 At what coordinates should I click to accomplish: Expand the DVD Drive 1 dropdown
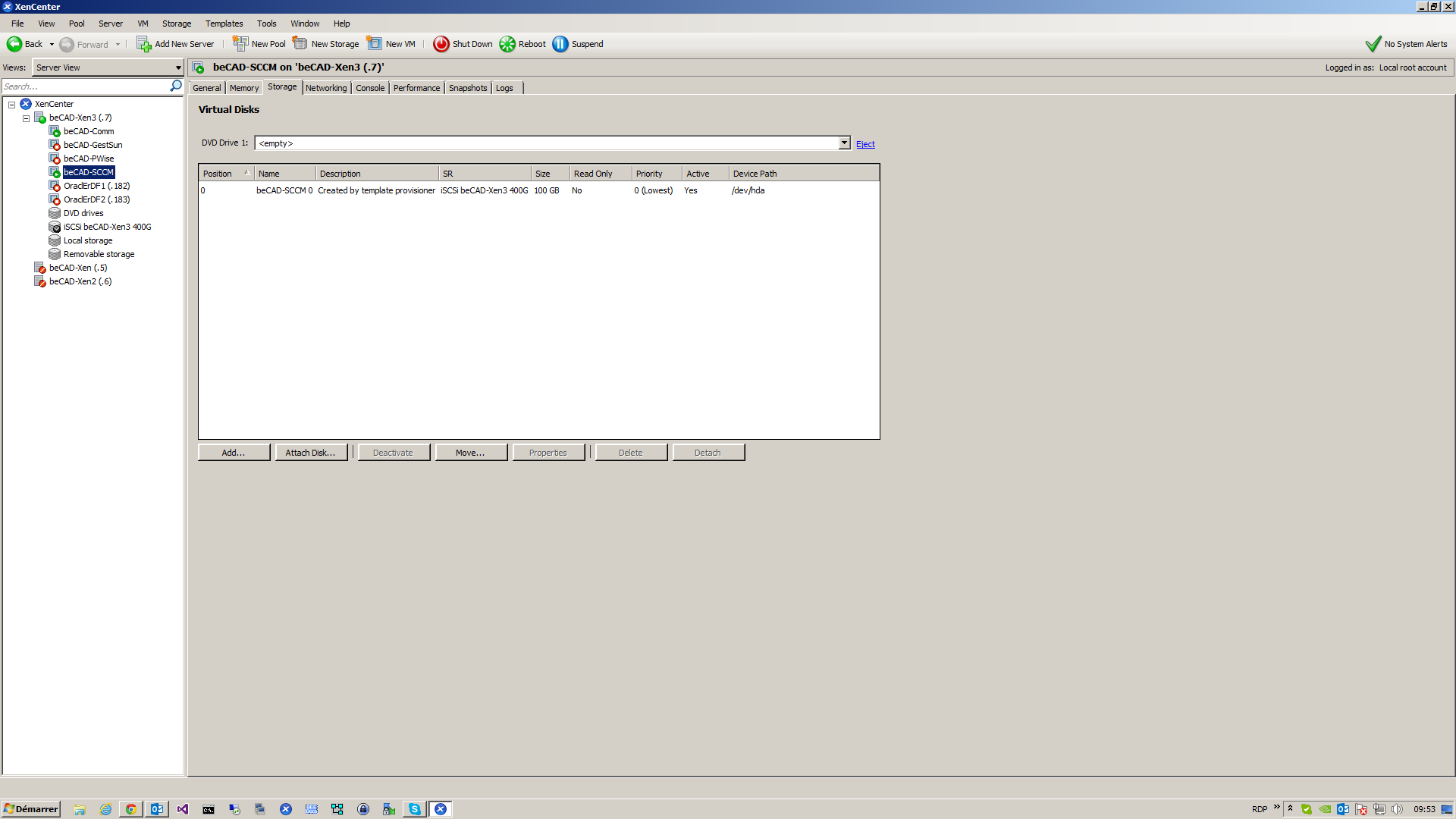click(x=844, y=143)
